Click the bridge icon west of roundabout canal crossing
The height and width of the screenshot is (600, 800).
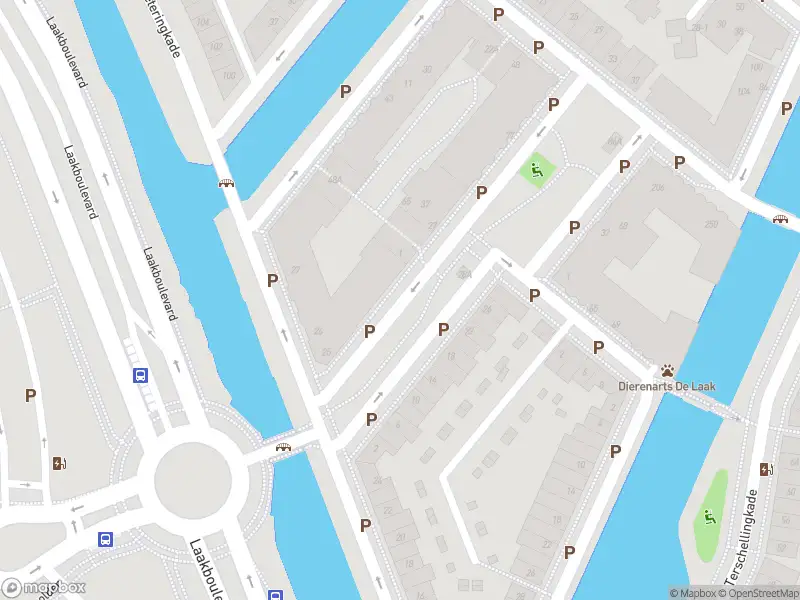pyautogui.click(x=283, y=447)
